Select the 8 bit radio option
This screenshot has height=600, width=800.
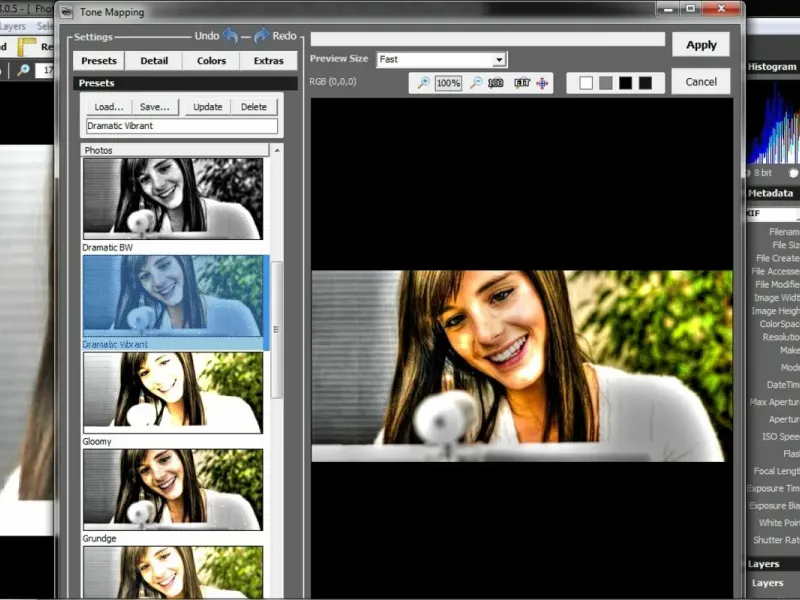coord(752,173)
